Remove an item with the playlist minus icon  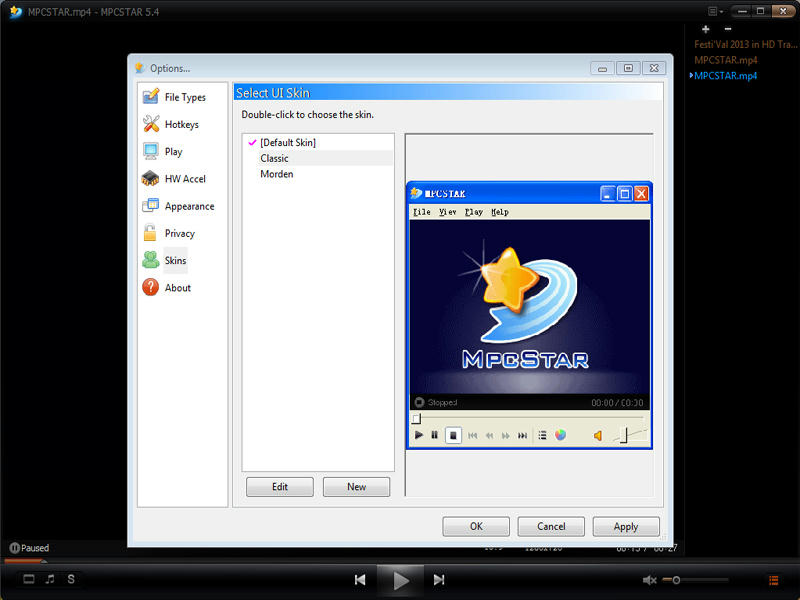coord(728,29)
